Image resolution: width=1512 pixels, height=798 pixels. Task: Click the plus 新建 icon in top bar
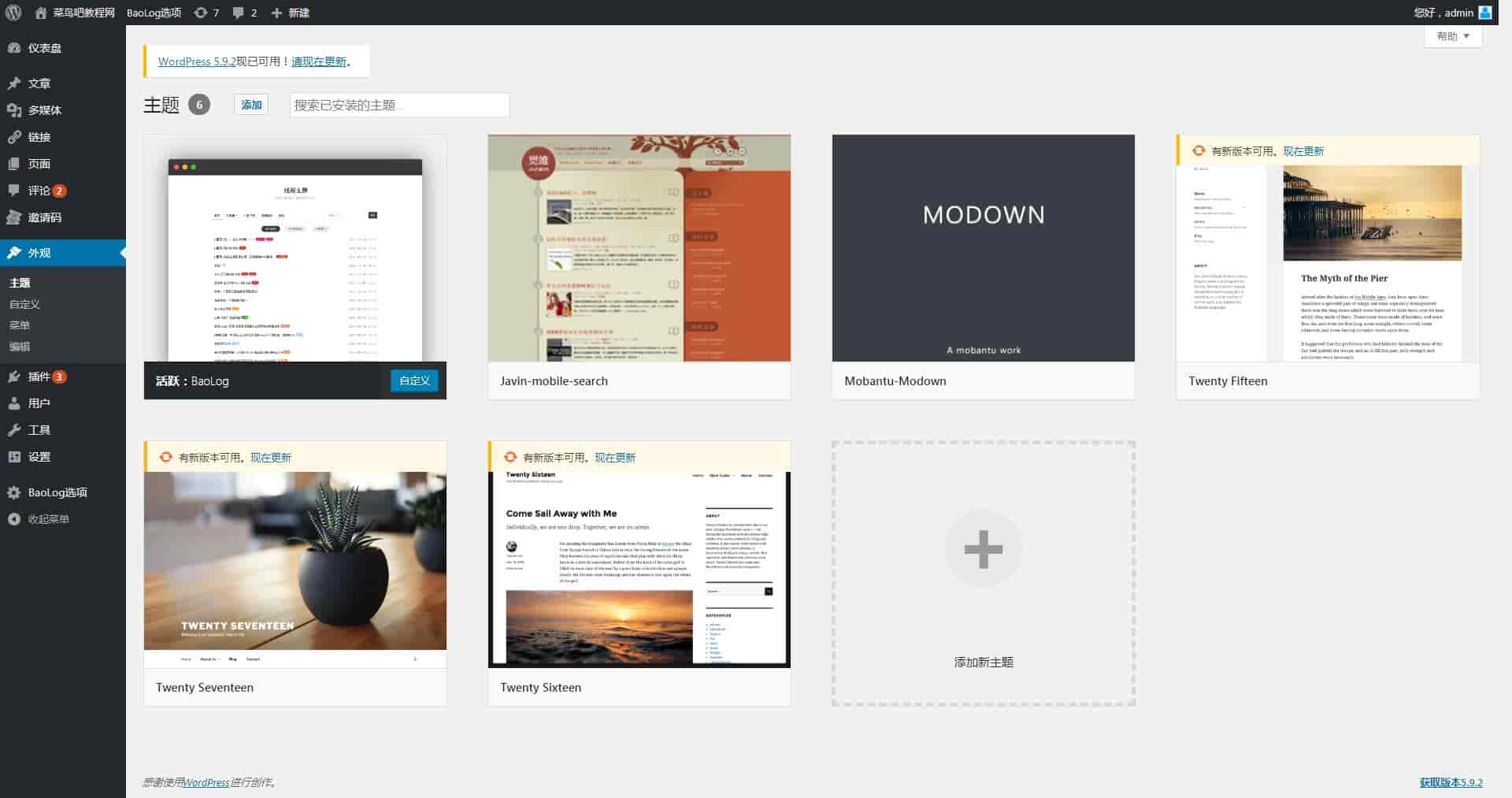(x=276, y=13)
